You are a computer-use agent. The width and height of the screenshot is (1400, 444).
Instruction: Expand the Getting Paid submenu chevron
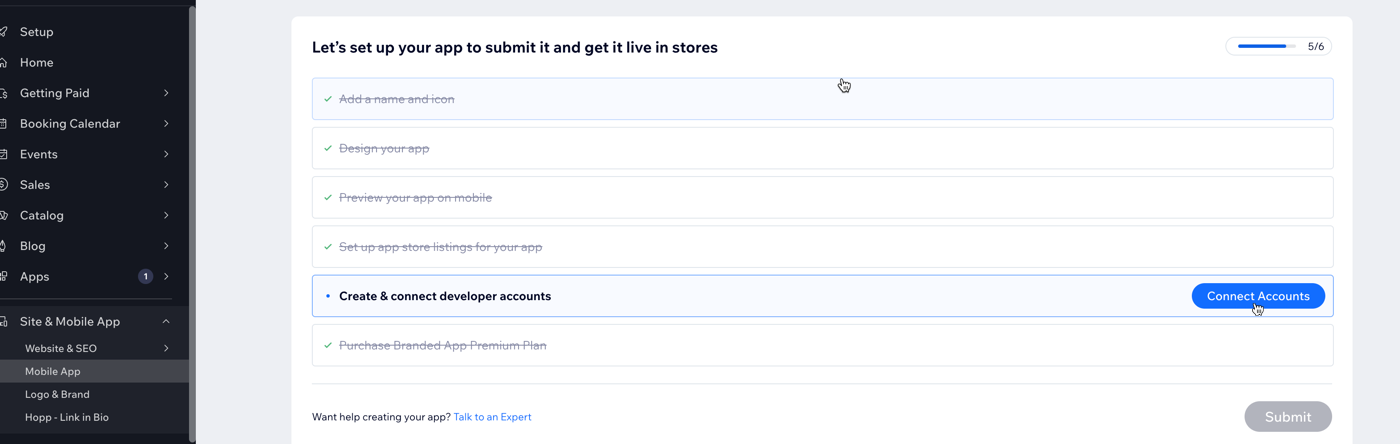(x=166, y=93)
